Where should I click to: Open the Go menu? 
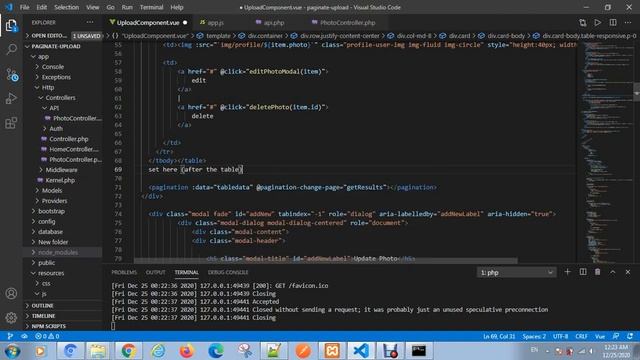click(110, 7)
